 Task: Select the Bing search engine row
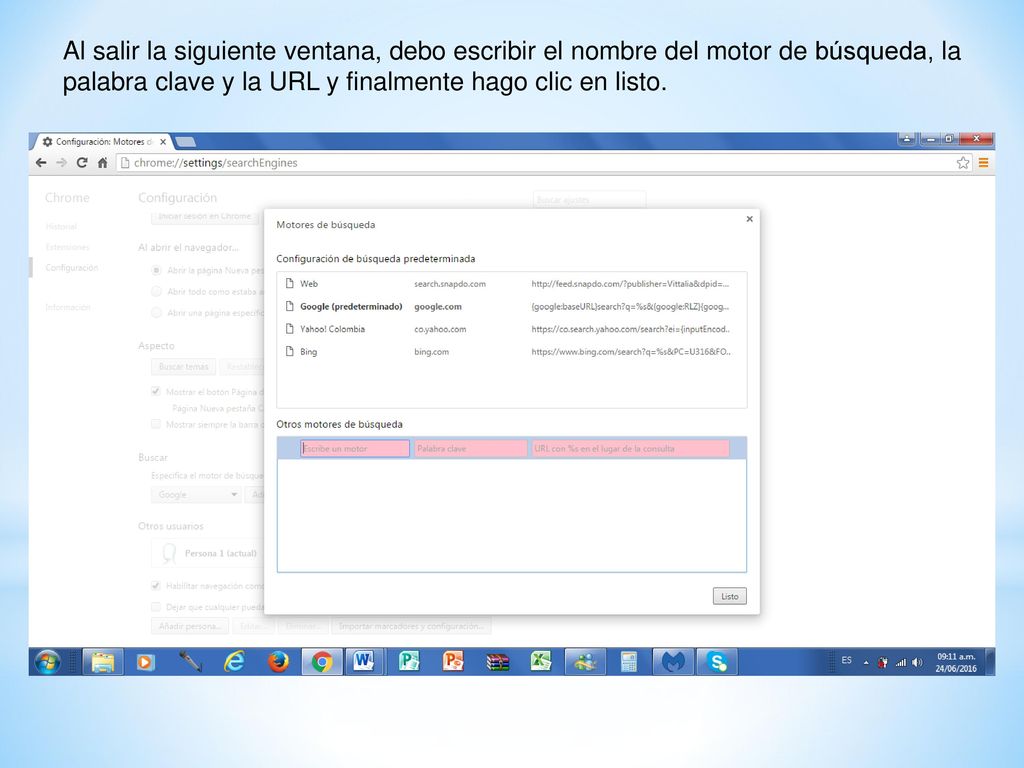coord(511,352)
